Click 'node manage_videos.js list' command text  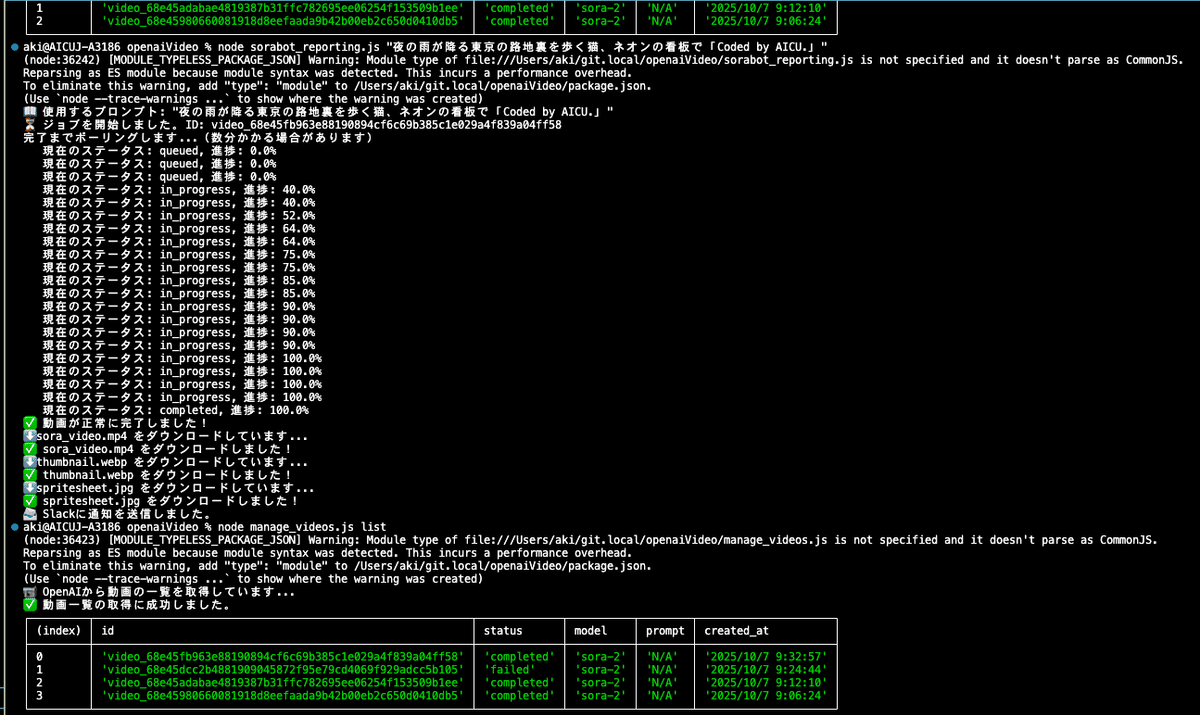coord(302,526)
